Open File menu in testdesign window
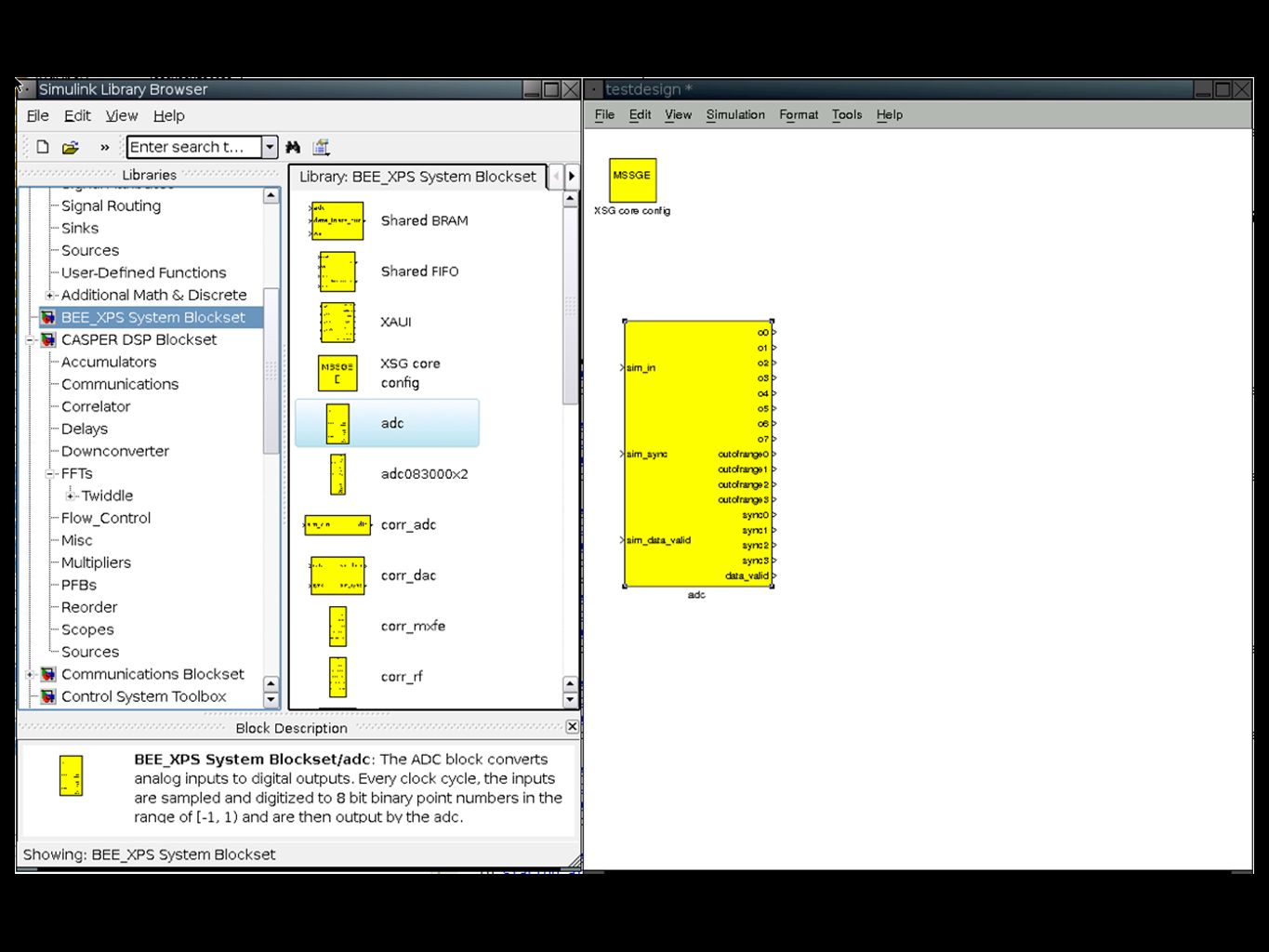 click(x=604, y=114)
